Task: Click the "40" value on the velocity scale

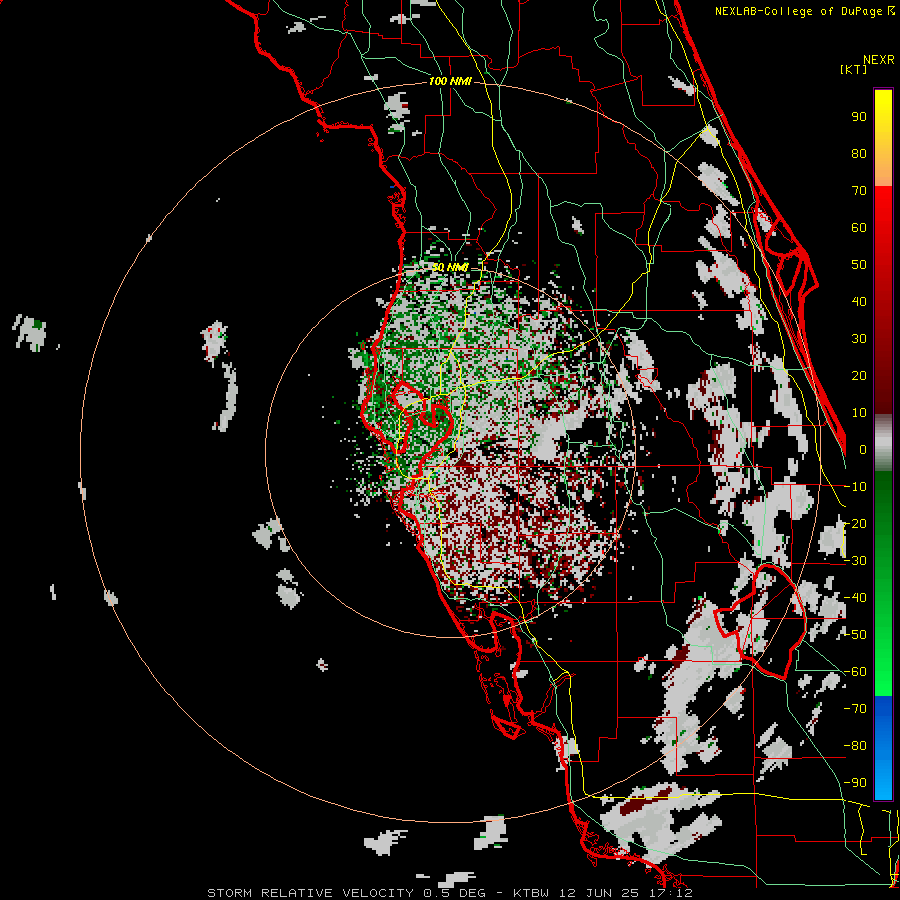Action: coord(859,302)
